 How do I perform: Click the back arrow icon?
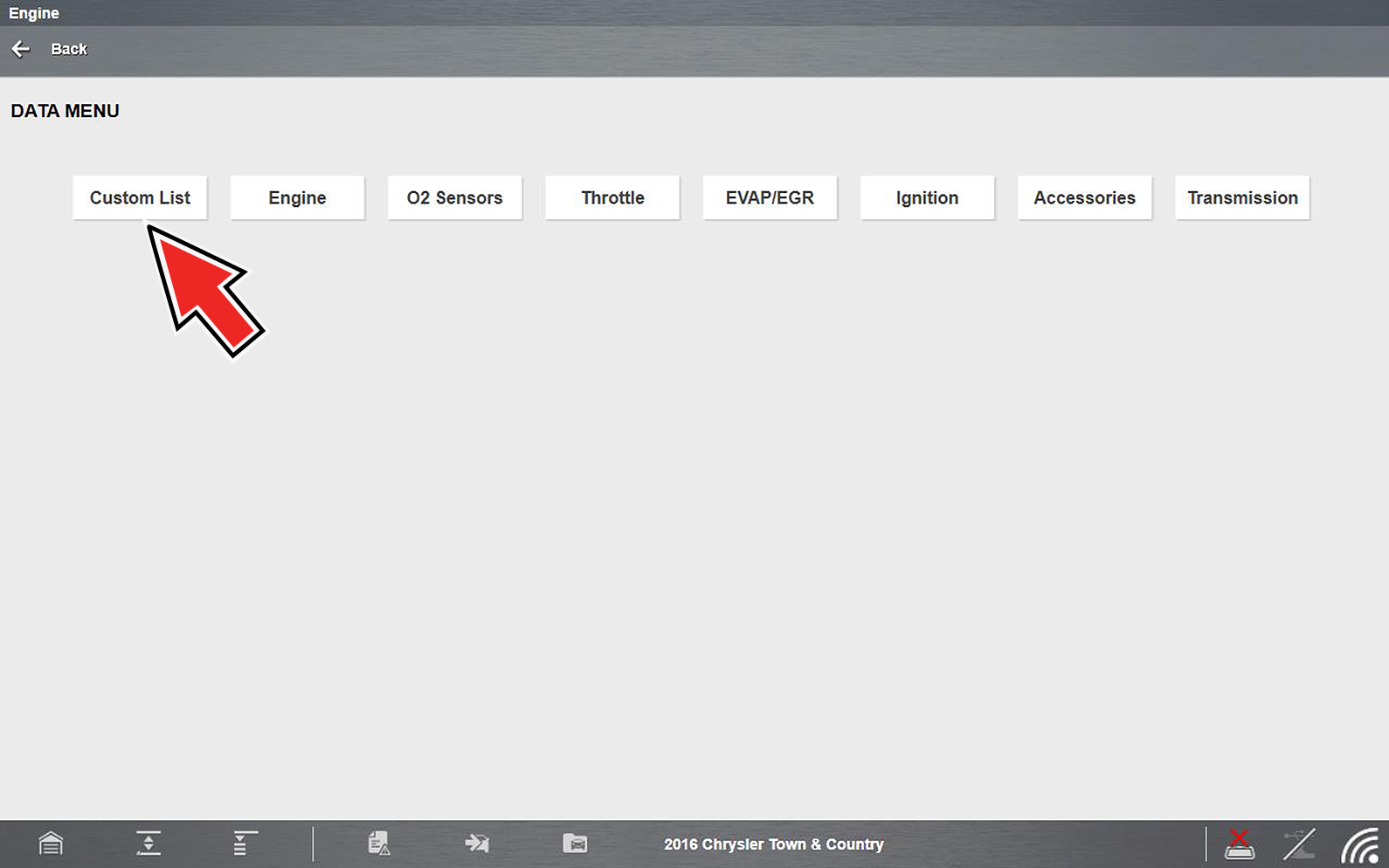[21, 49]
